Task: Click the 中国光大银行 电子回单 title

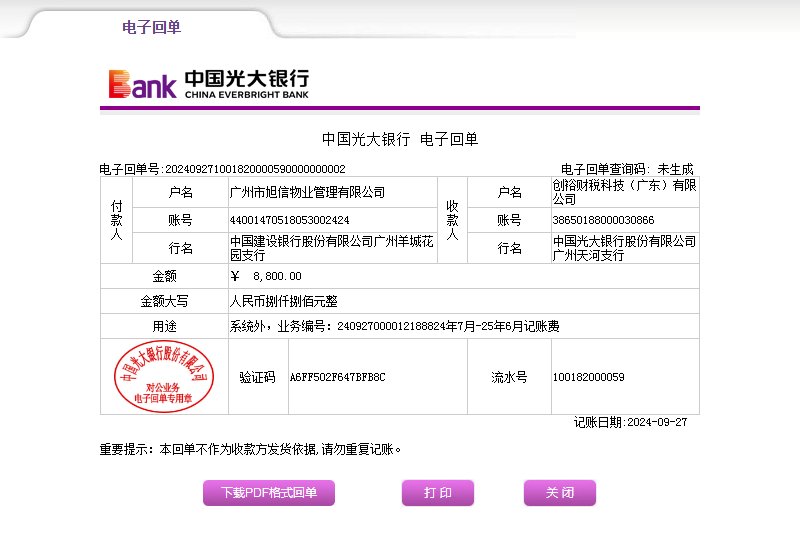Action: [x=400, y=139]
